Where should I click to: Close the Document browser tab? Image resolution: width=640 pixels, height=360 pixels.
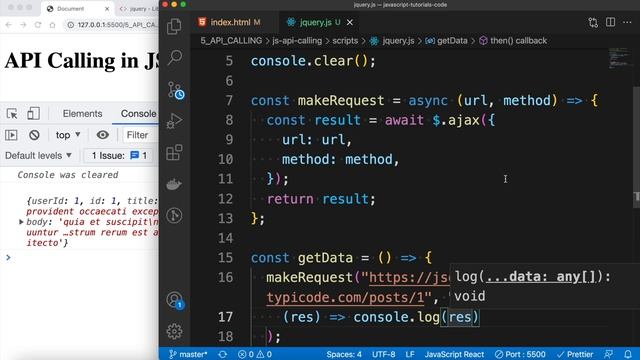107,9
